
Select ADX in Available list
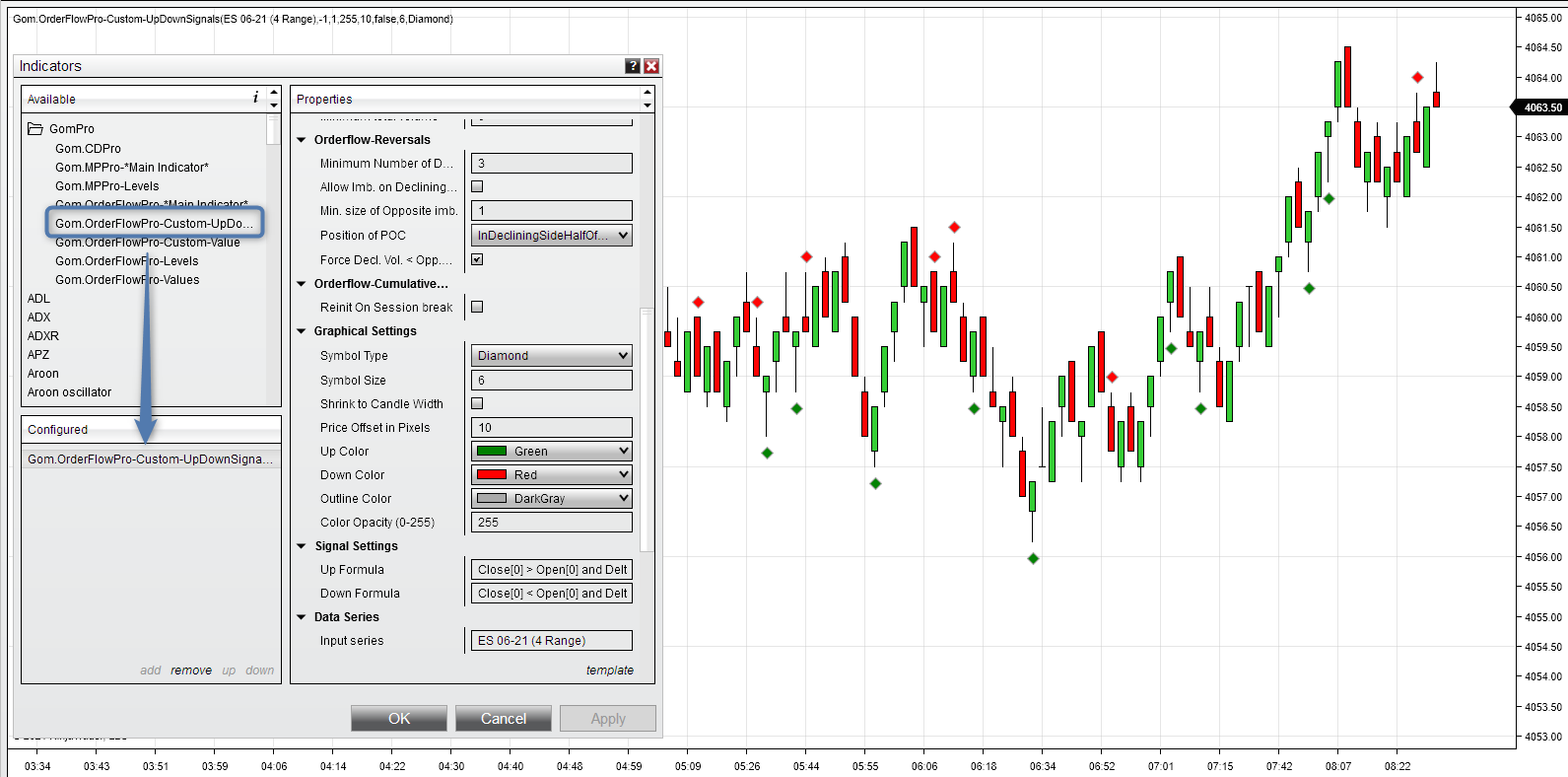coord(39,318)
